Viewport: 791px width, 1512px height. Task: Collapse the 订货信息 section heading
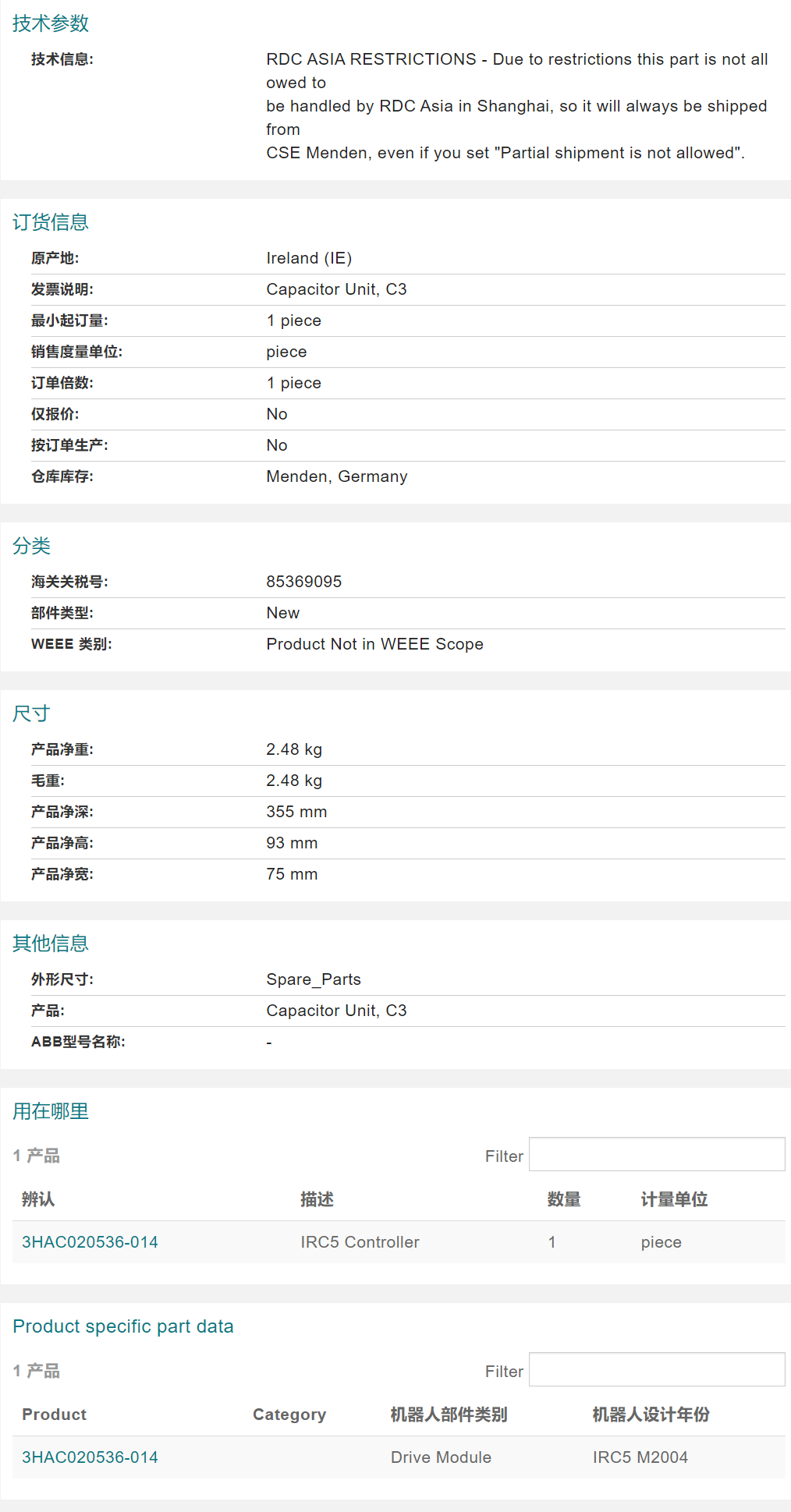coord(51,222)
